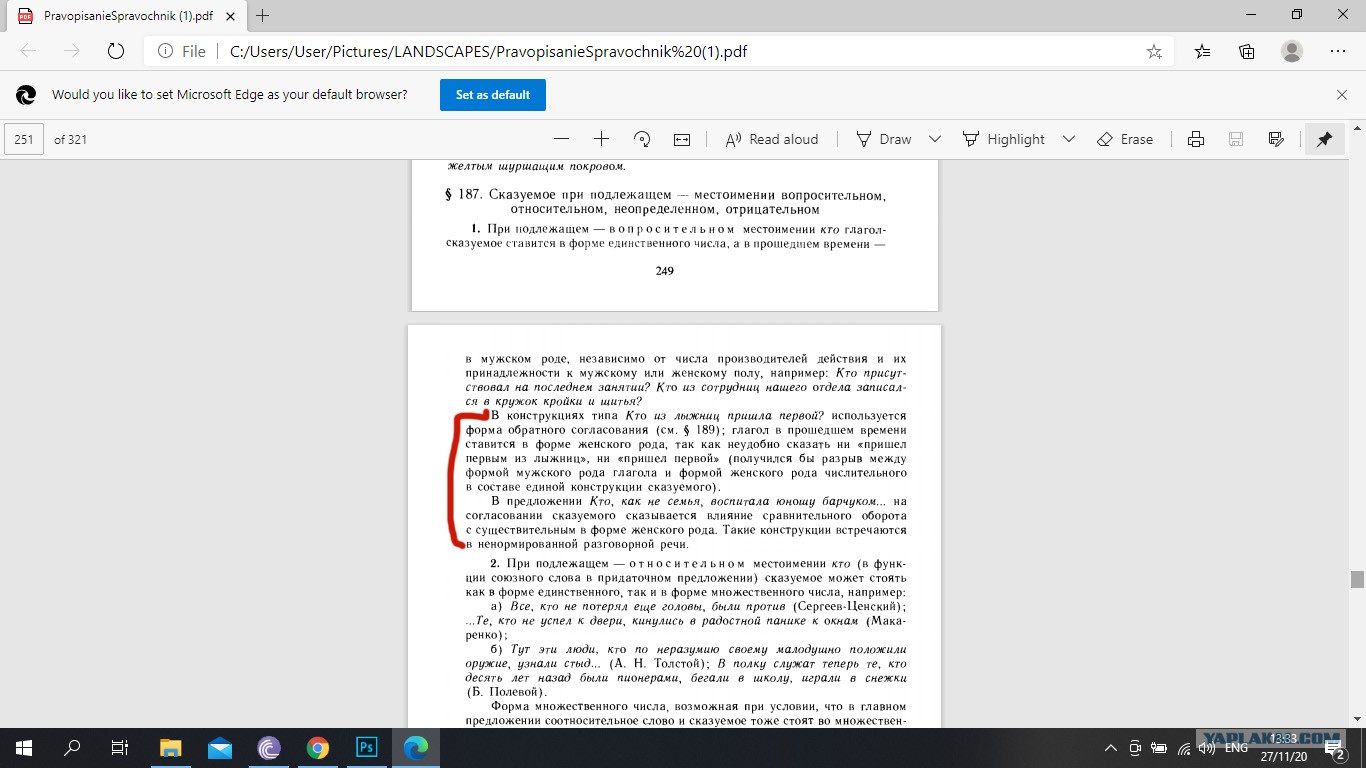Launch File Explorer from the taskbar

171,748
